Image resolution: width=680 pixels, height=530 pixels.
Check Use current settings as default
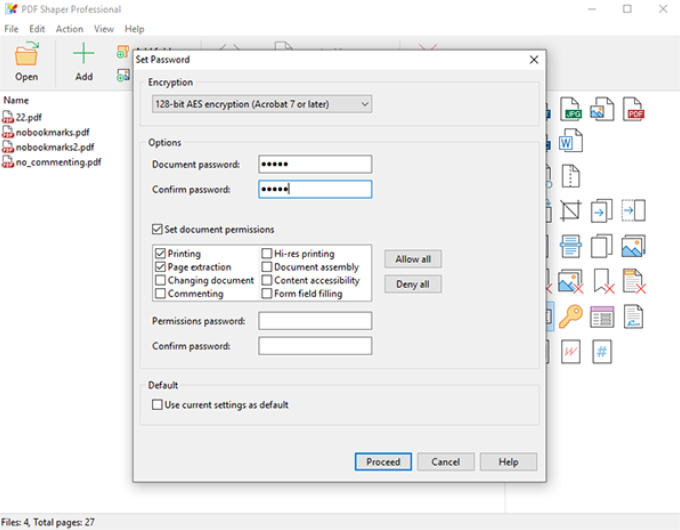point(157,405)
